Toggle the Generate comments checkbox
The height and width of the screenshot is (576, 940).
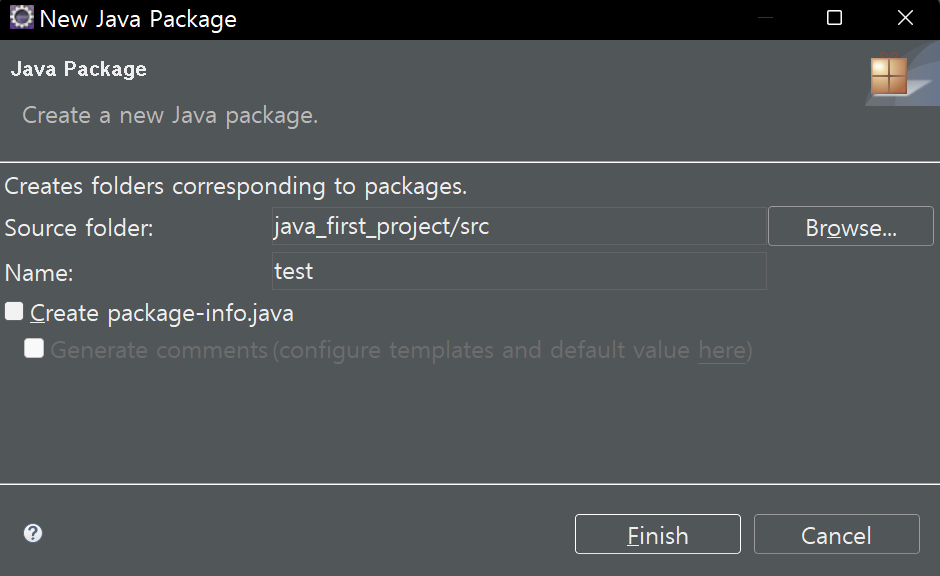pyautogui.click(x=34, y=349)
